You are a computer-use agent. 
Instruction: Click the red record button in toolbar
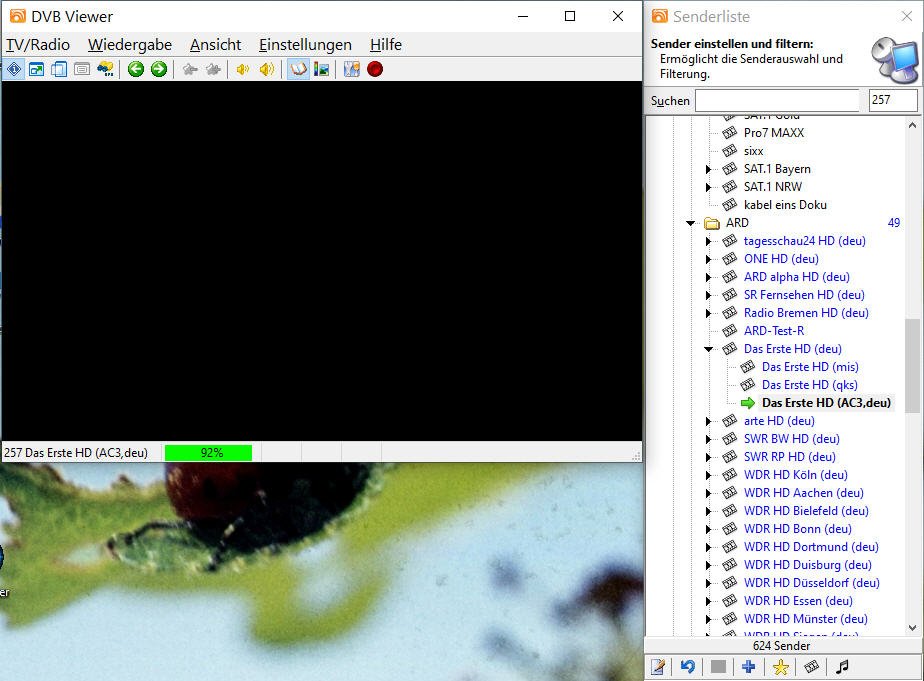click(x=375, y=69)
